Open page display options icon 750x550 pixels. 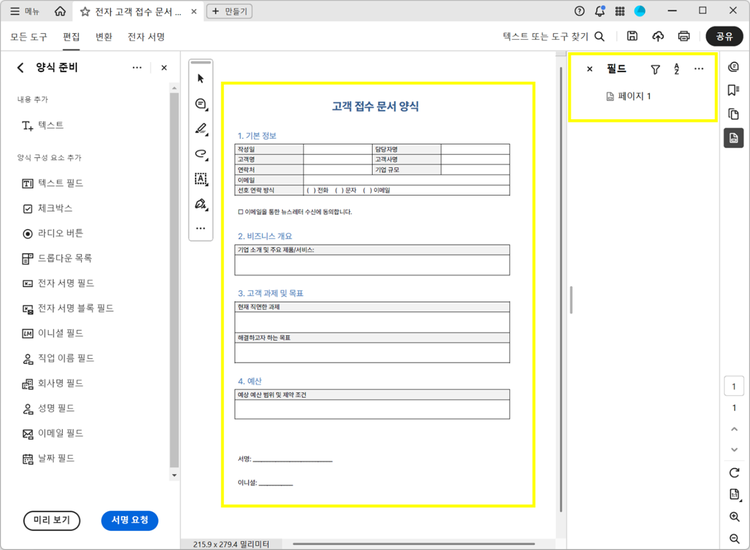point(735,495)
